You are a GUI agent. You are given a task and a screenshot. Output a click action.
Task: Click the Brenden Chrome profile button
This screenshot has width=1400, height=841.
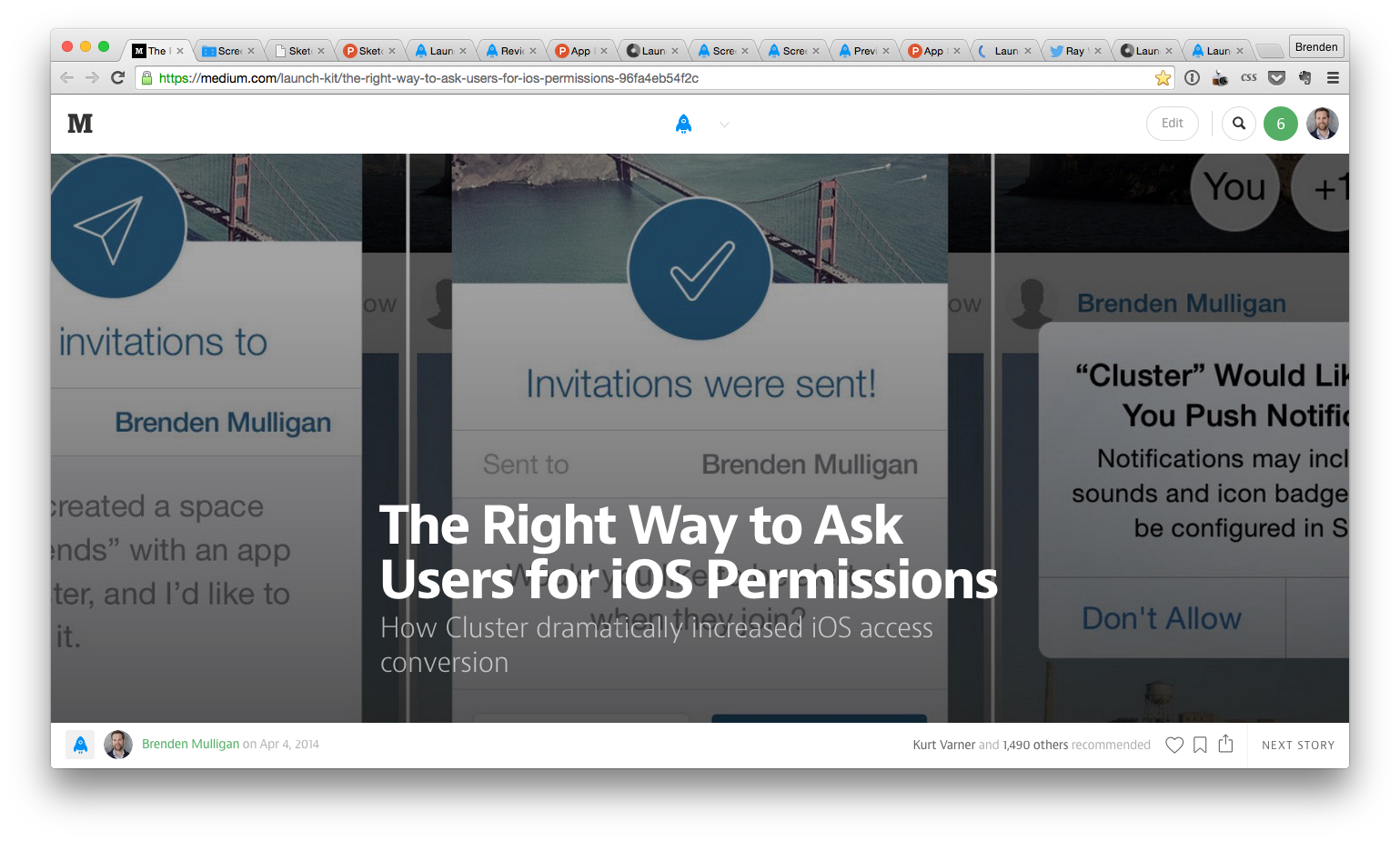1316,47
